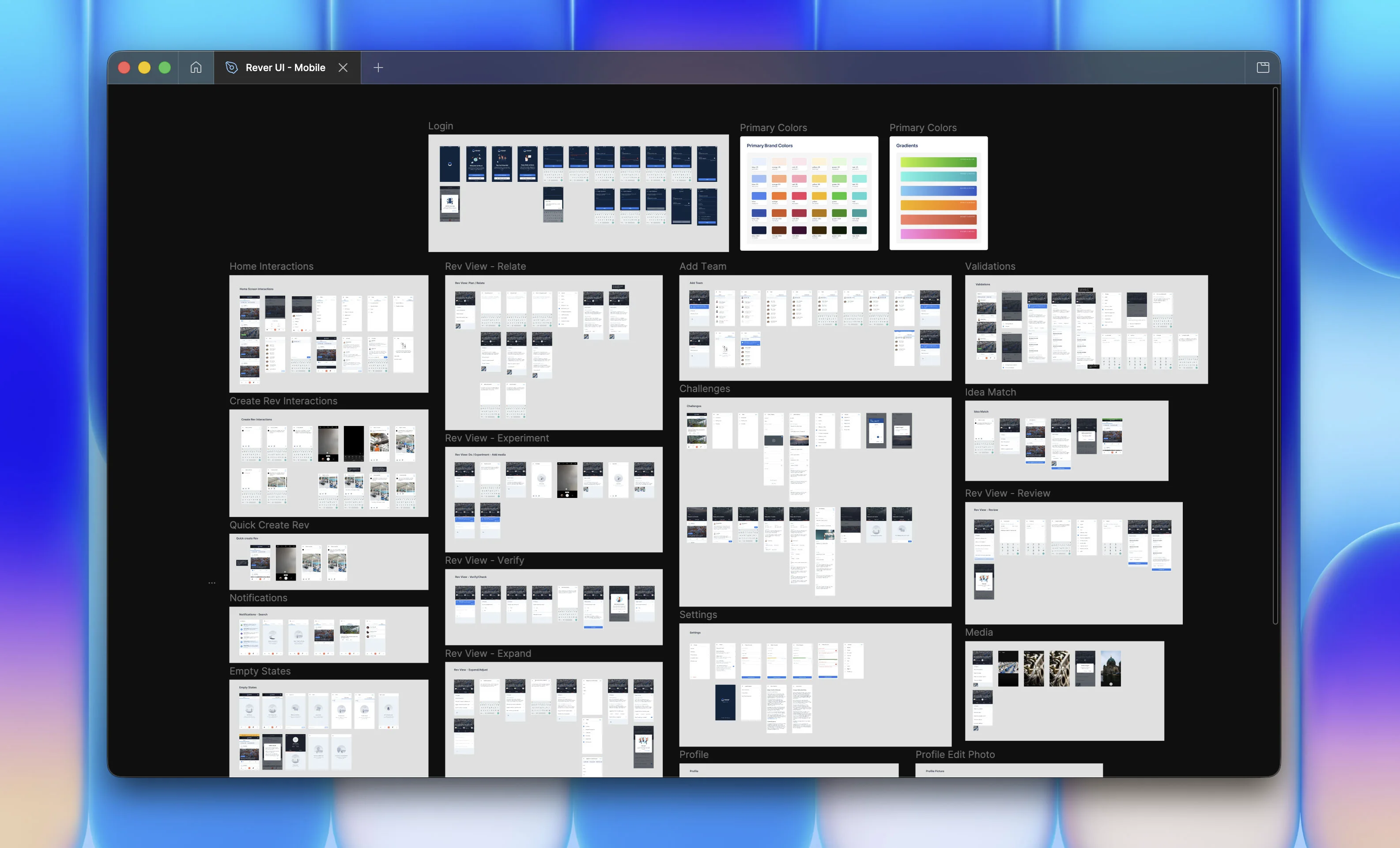
Task: Select the Challenges frame title
Action: coord(705,388)
